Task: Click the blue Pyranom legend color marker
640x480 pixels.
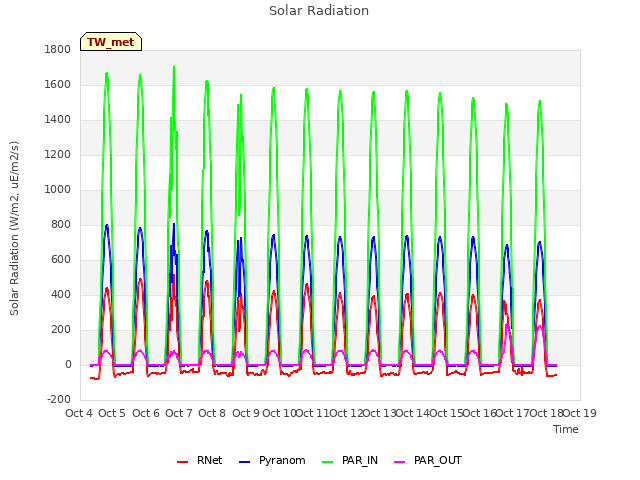Action: click(244, 462)
